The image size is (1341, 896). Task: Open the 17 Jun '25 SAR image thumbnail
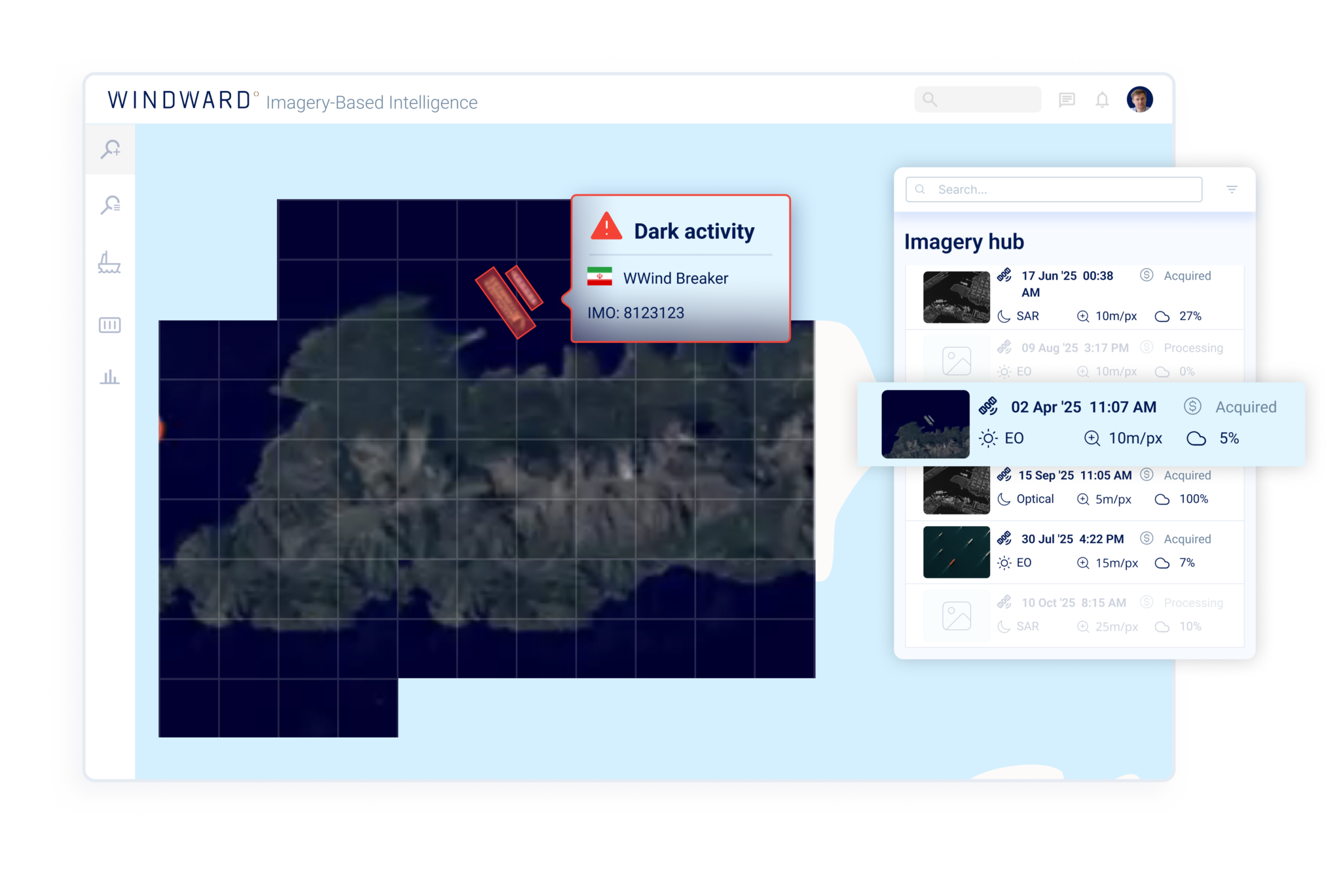(957, 297)
